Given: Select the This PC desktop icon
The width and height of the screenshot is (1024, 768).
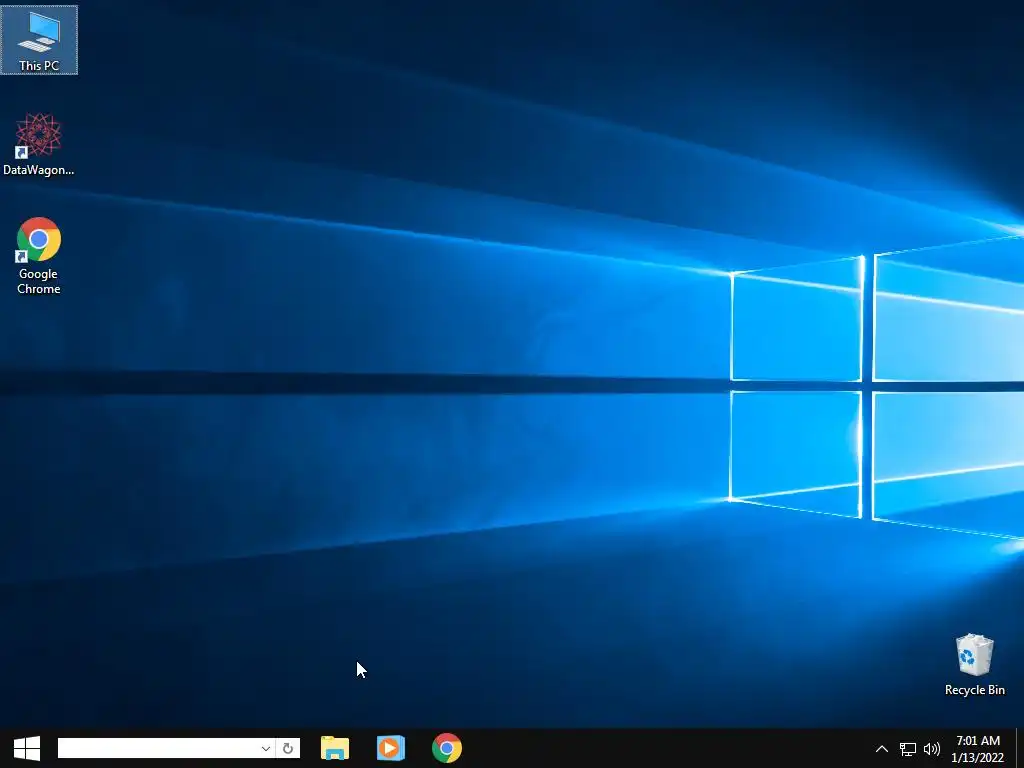Looking at the screenshot, I should pos(39,40).
